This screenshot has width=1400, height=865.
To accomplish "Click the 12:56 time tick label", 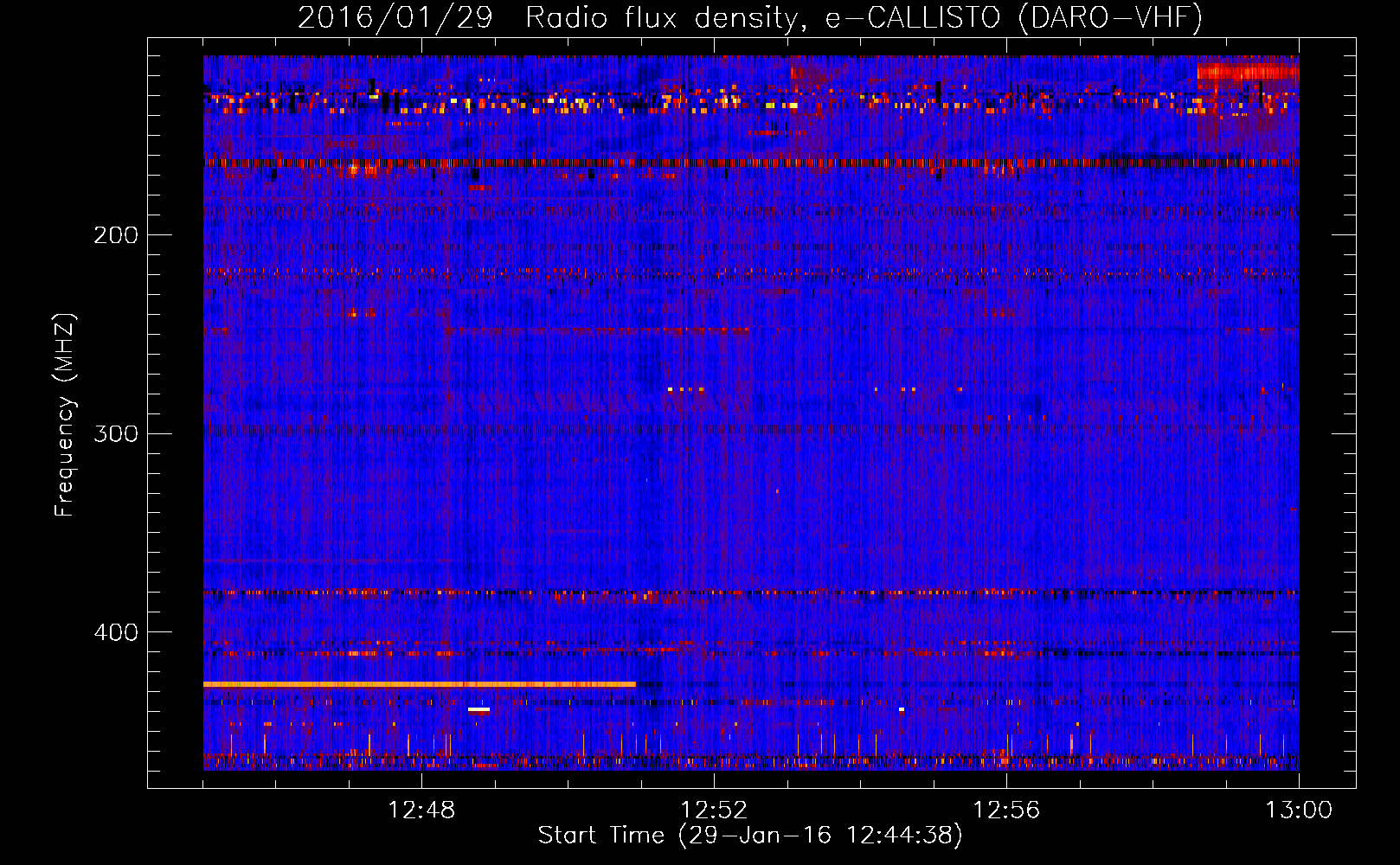I will pyautogui.click(x=1006, y=811).
